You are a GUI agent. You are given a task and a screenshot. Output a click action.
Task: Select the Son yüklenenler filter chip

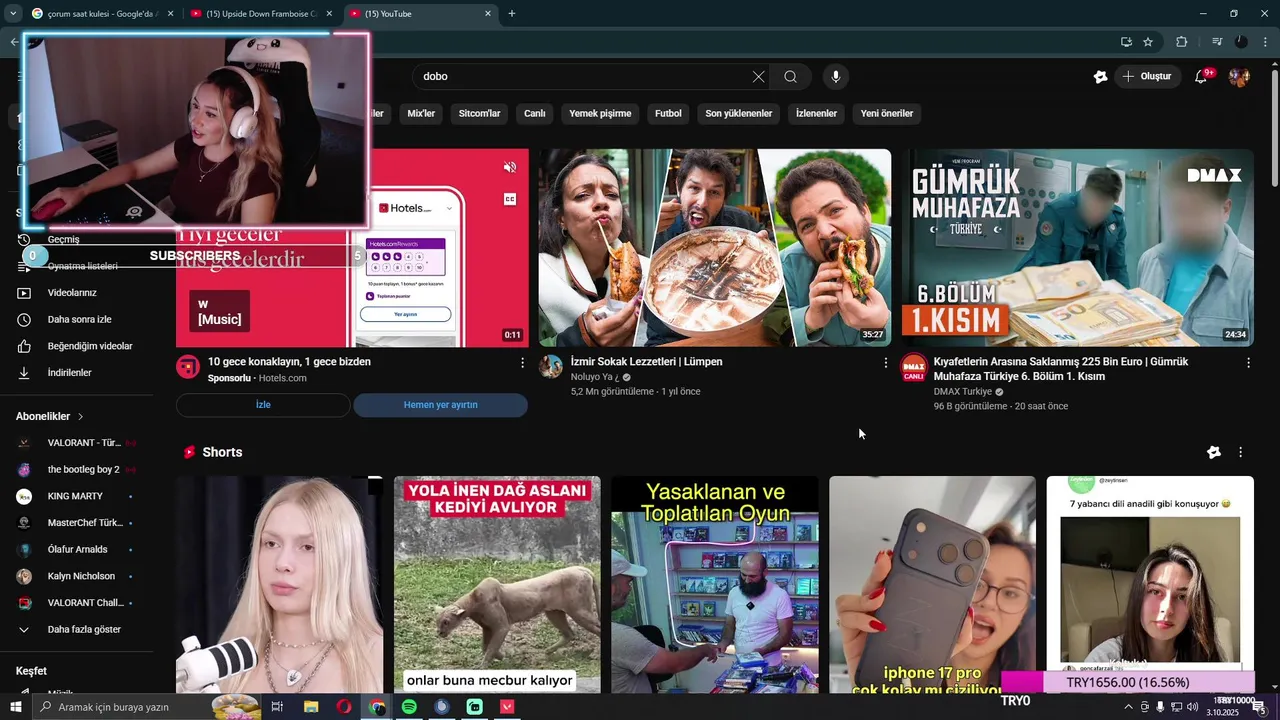pos(739,114)
